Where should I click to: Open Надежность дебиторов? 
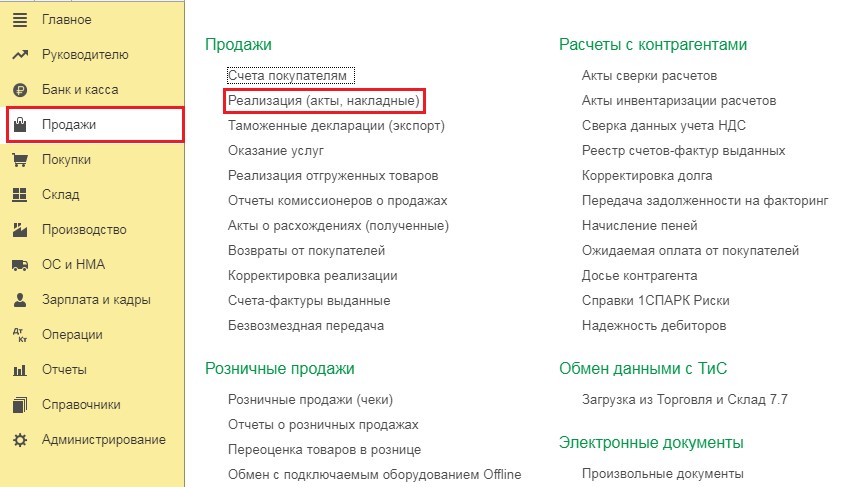(x=654, y=325)
